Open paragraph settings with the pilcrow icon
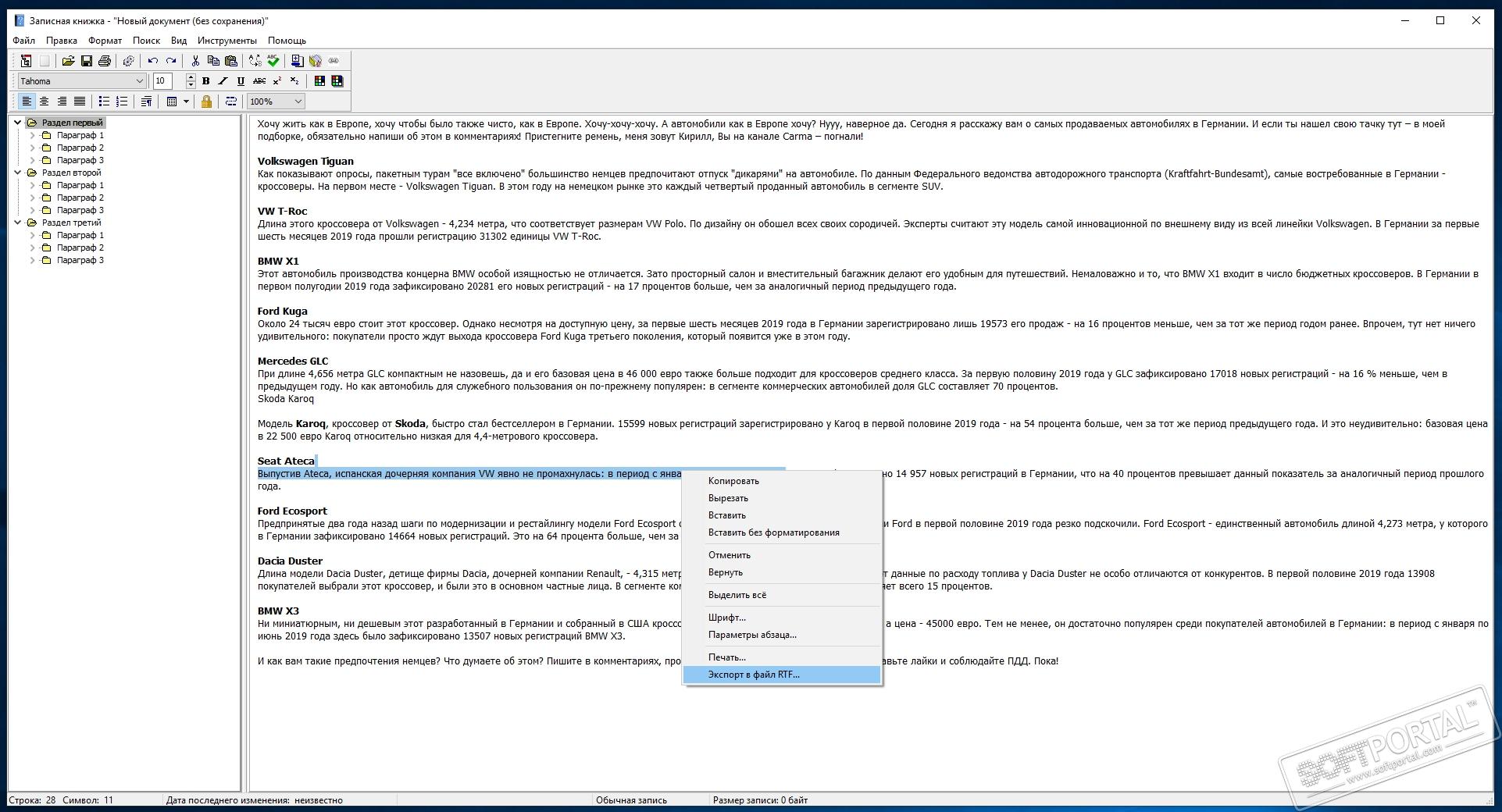 (x=146, y=101)
